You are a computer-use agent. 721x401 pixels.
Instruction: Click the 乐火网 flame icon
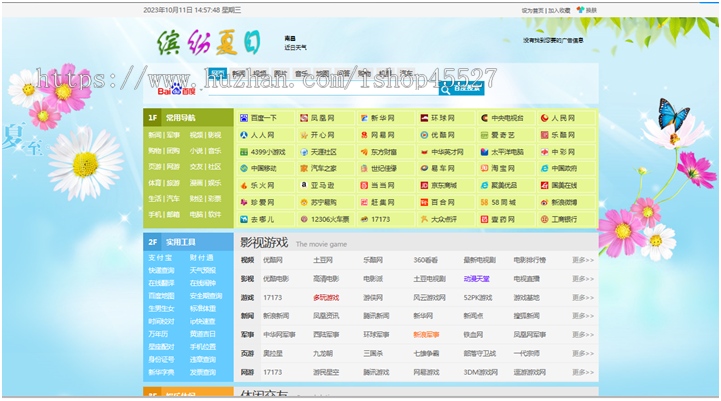tap(244, 185)
